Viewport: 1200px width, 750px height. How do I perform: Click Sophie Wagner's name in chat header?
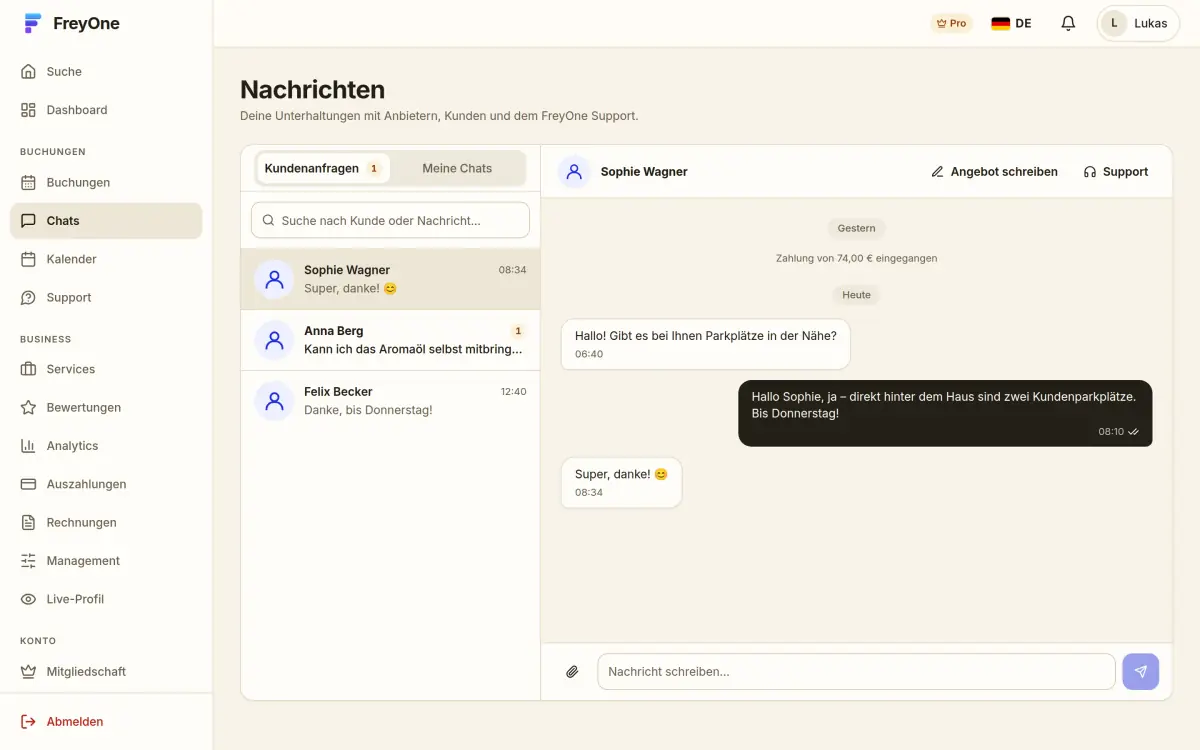(x=644, y=172)
